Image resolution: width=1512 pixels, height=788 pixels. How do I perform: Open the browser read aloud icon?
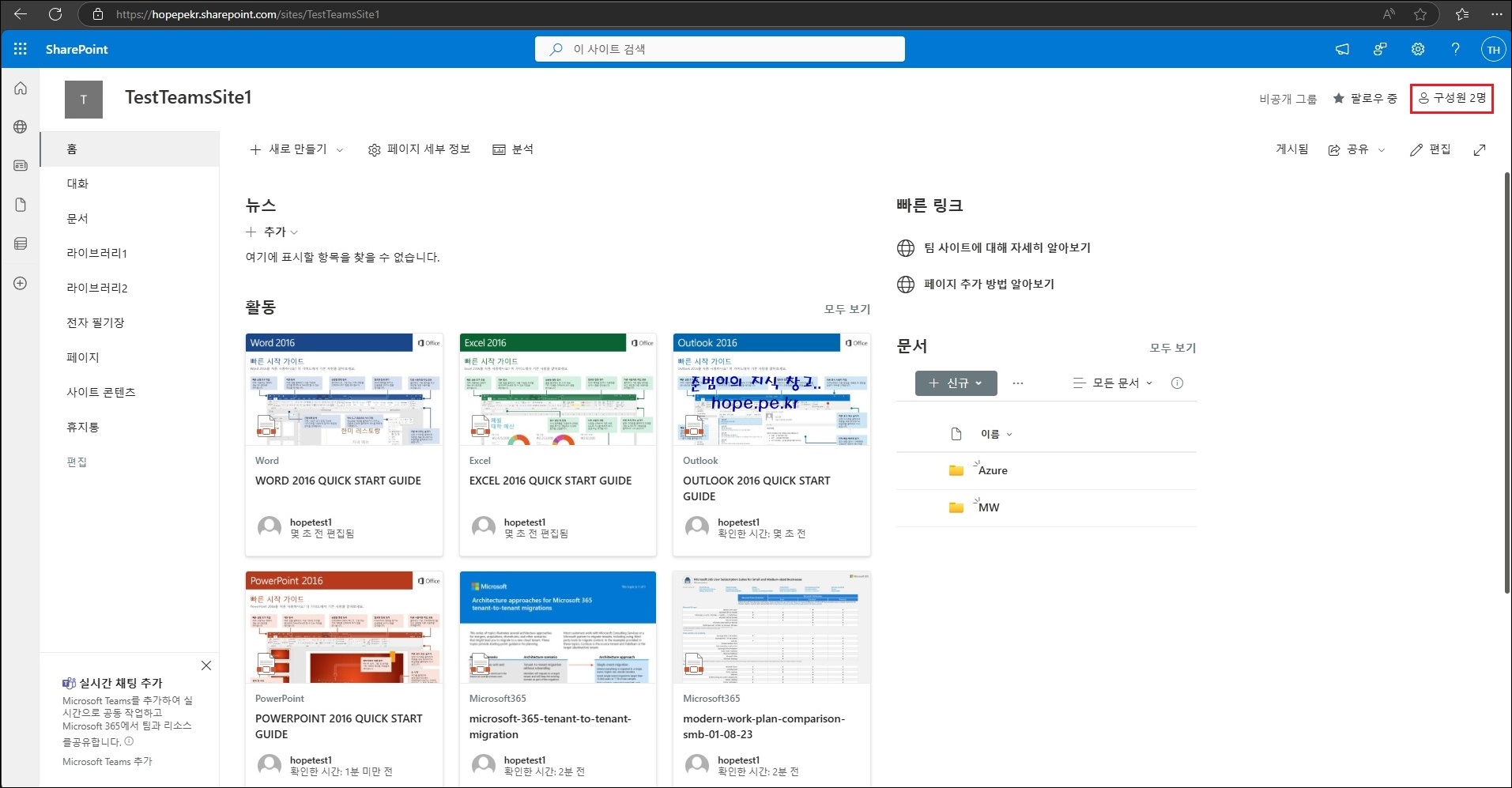tap(1389, 14)
